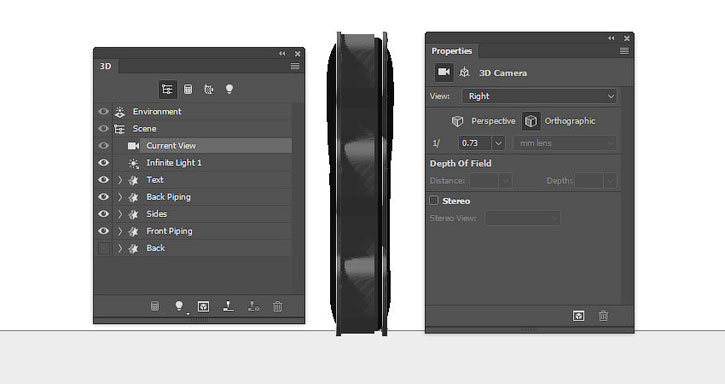Filter by whole scene in 3D panel

click(x=167, y=89)
